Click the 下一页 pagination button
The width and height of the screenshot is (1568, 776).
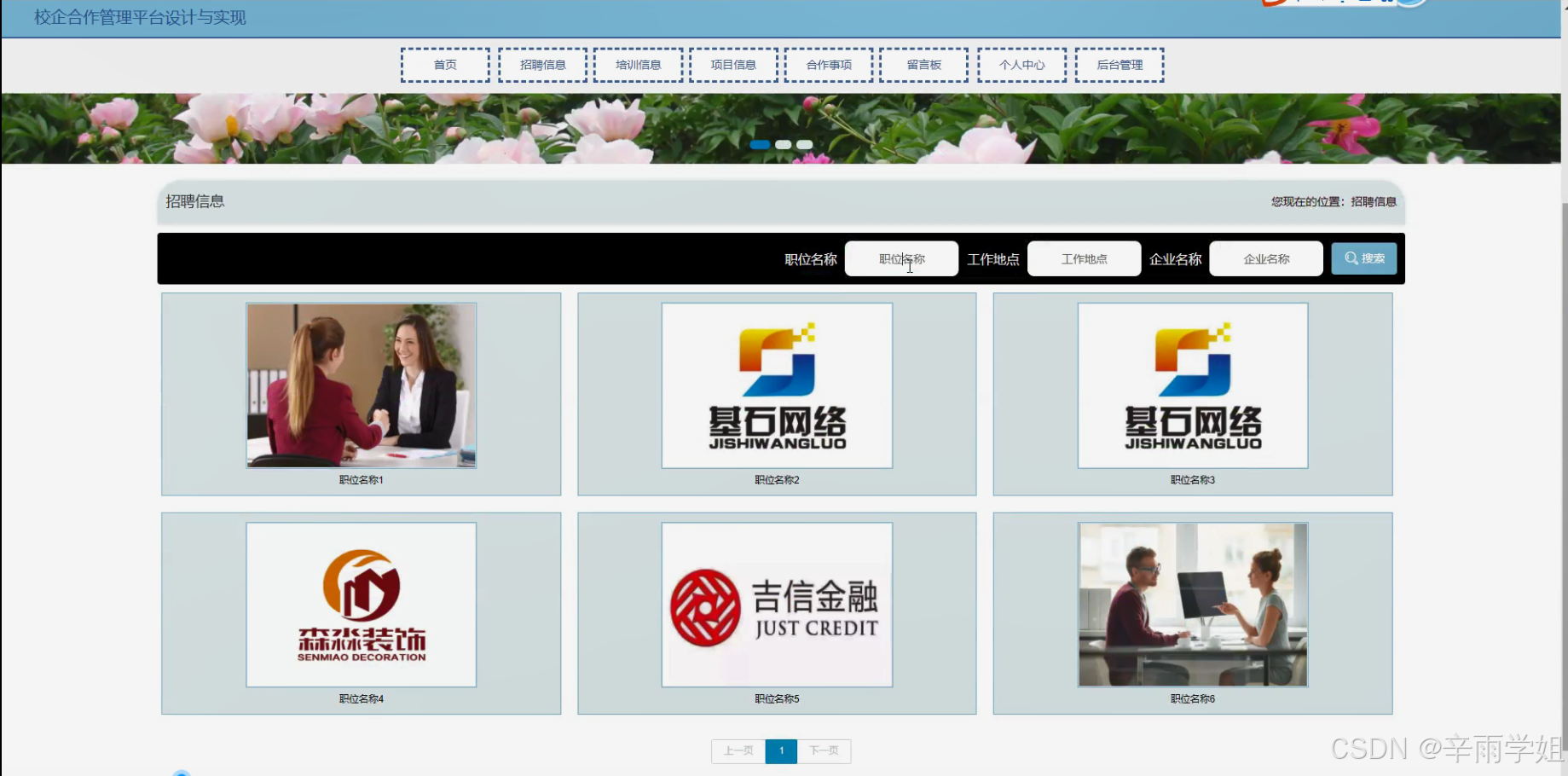pos(824,751)
